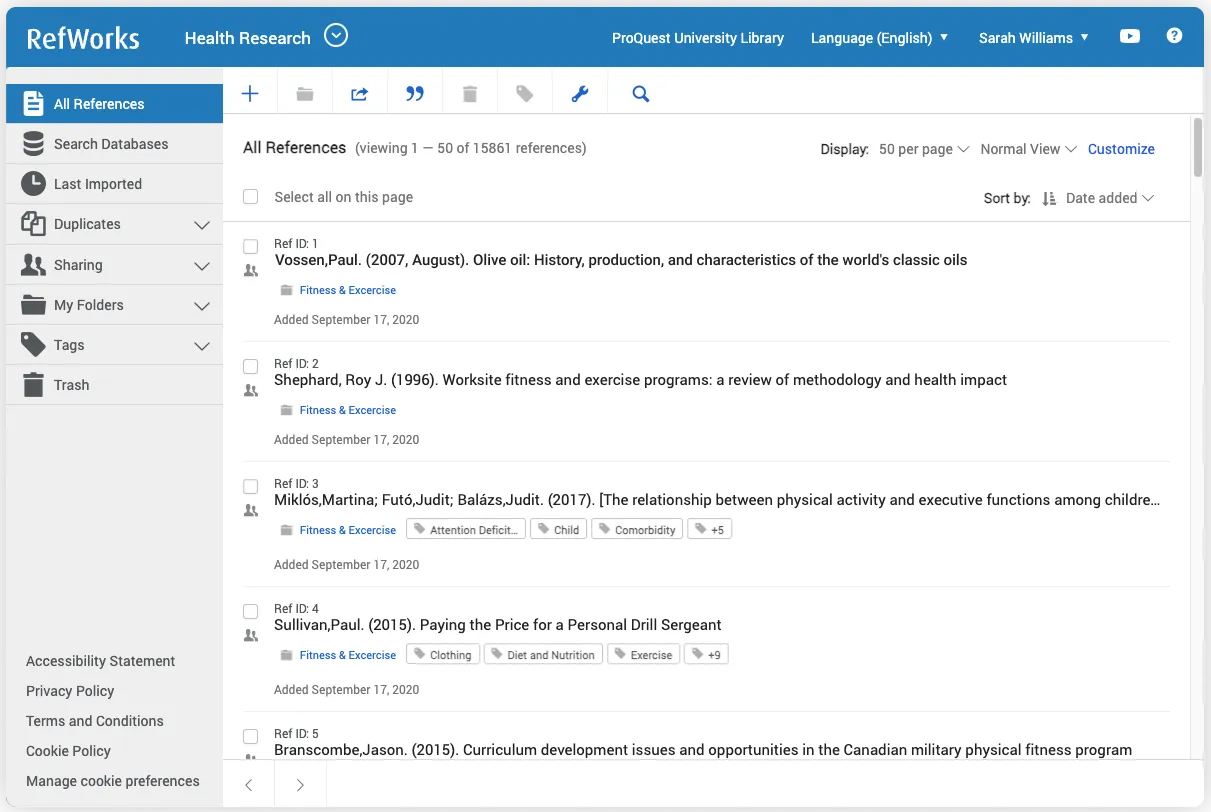This screenshot has height=812, width=1211.
Task: Click the YouTube video icon in header
Action: (1129, 37)
